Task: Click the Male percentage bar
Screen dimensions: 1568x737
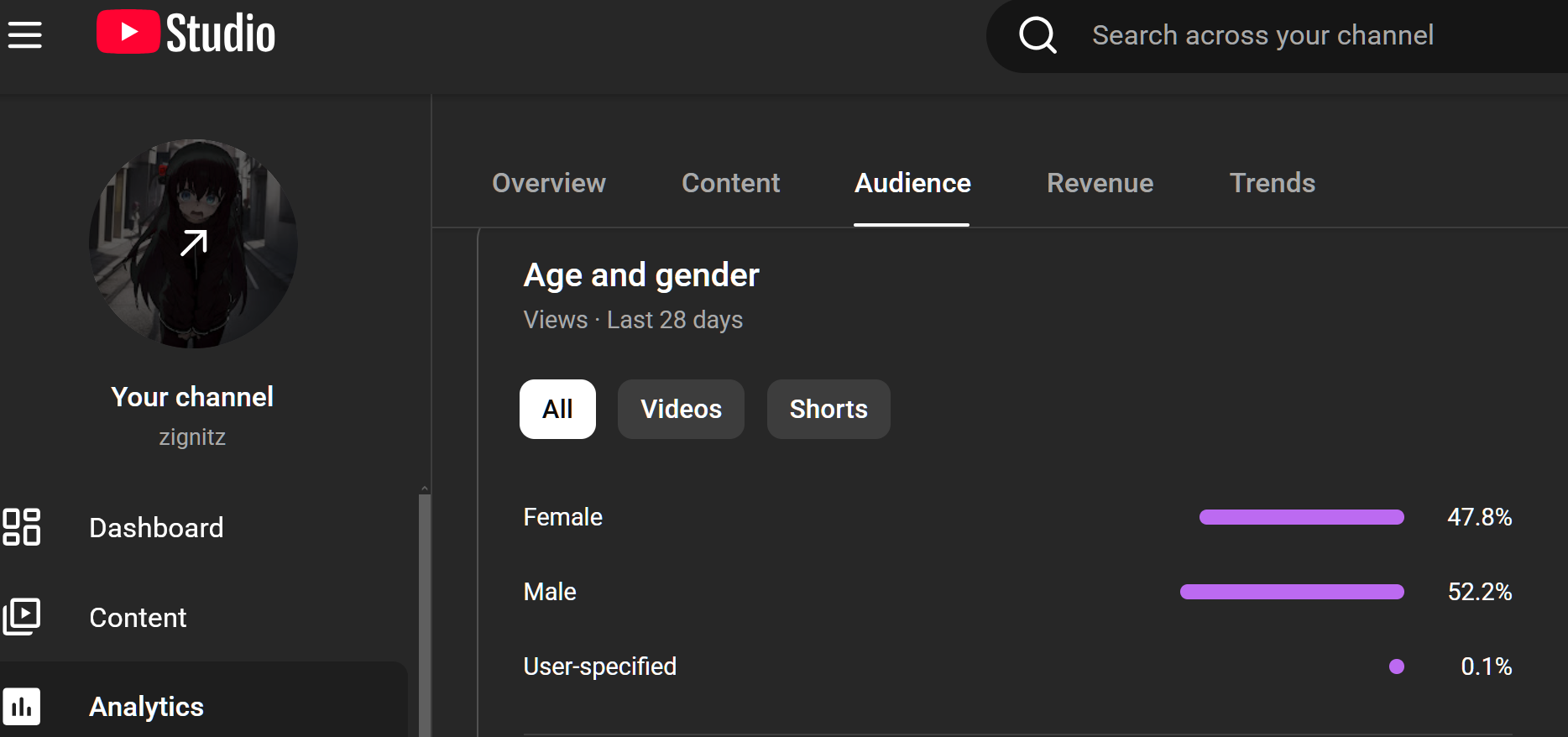Action: (x=1292, y=592)
